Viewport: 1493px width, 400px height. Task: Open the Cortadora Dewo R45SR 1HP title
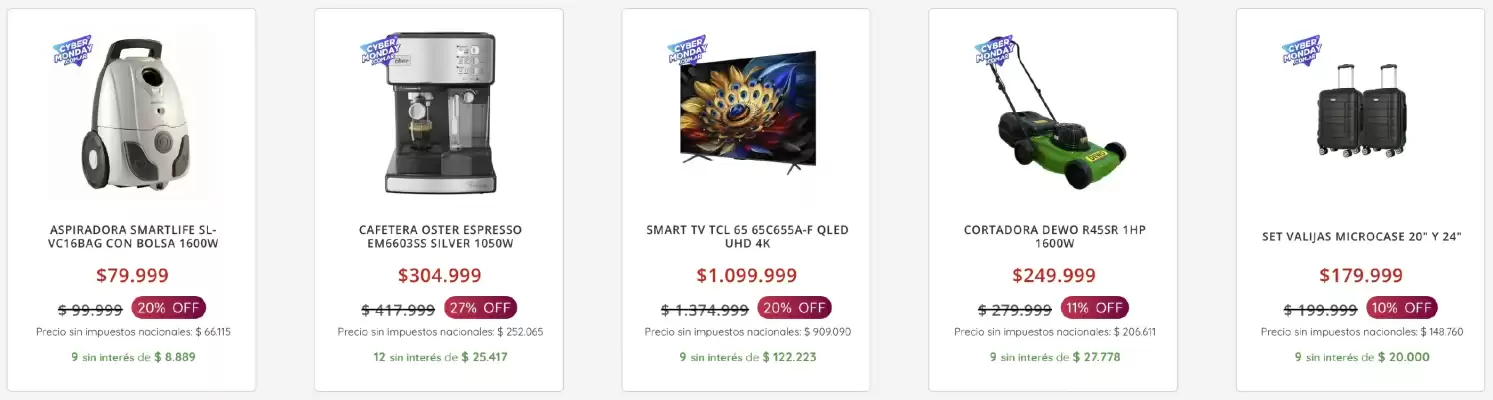[1054, 237]
